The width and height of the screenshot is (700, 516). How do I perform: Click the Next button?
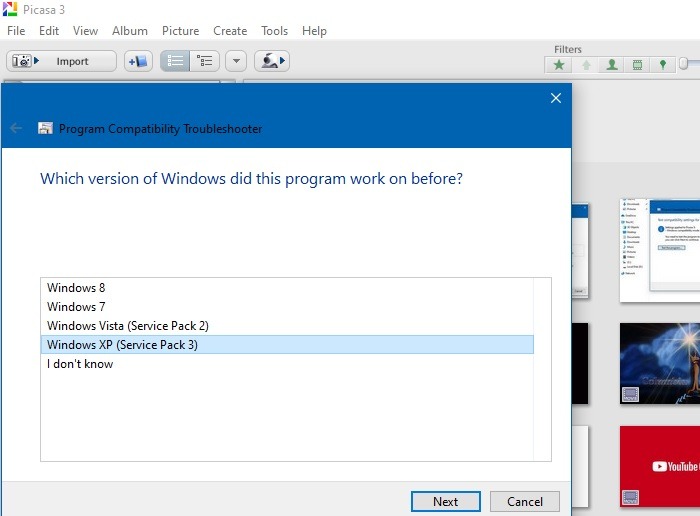pos(446,502)
